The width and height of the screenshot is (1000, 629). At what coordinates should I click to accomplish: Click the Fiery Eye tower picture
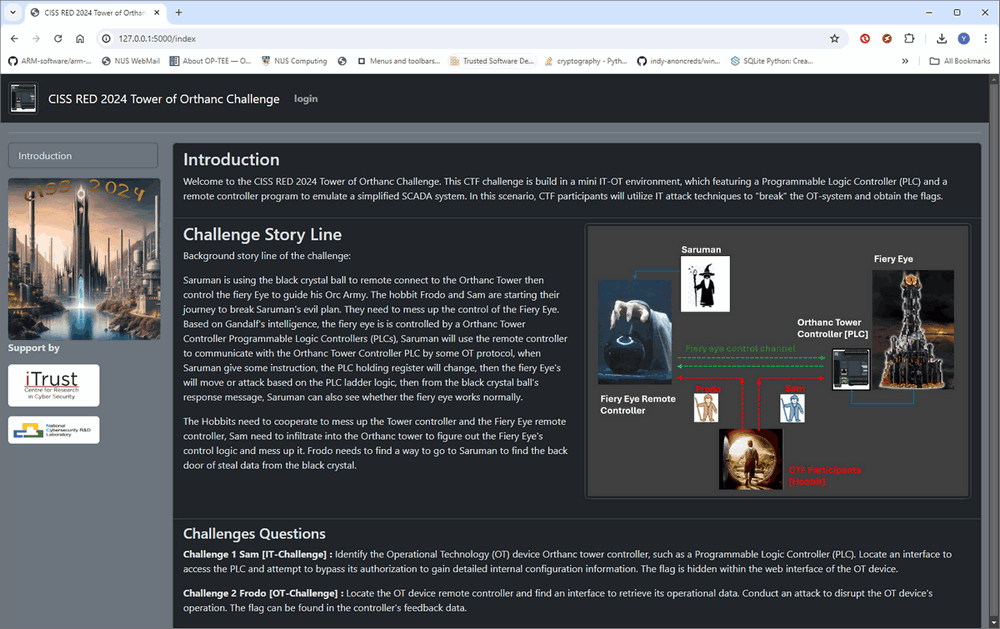(x=913, y=329)
